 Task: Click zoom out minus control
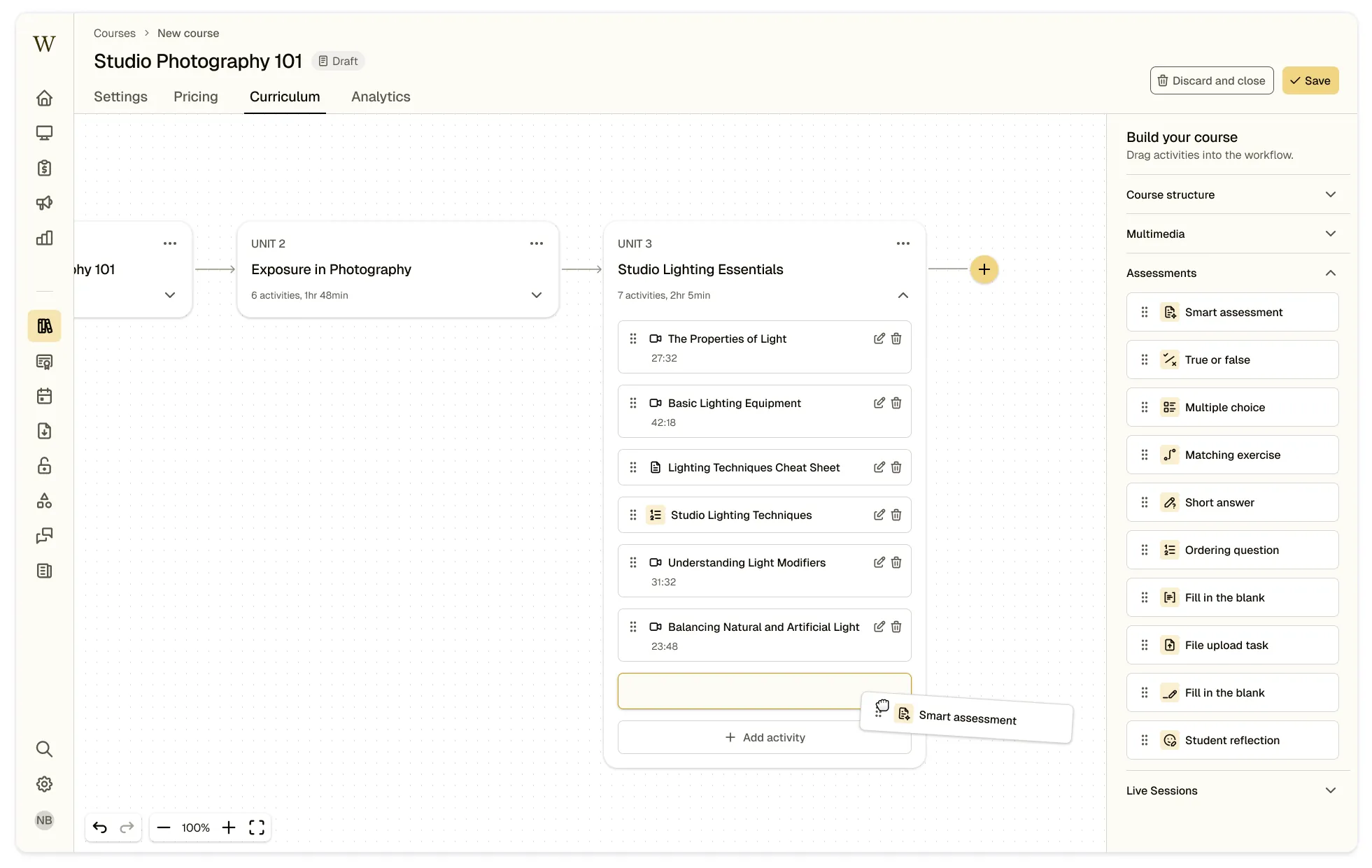[x=164, y=827]
